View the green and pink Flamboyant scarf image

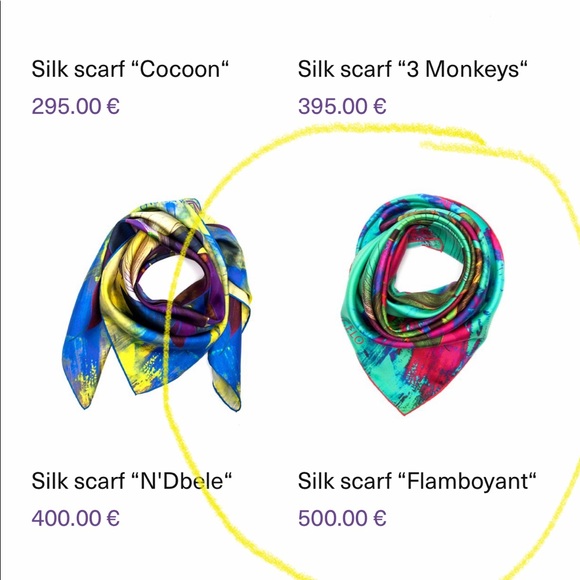click(x=422, y=304)
